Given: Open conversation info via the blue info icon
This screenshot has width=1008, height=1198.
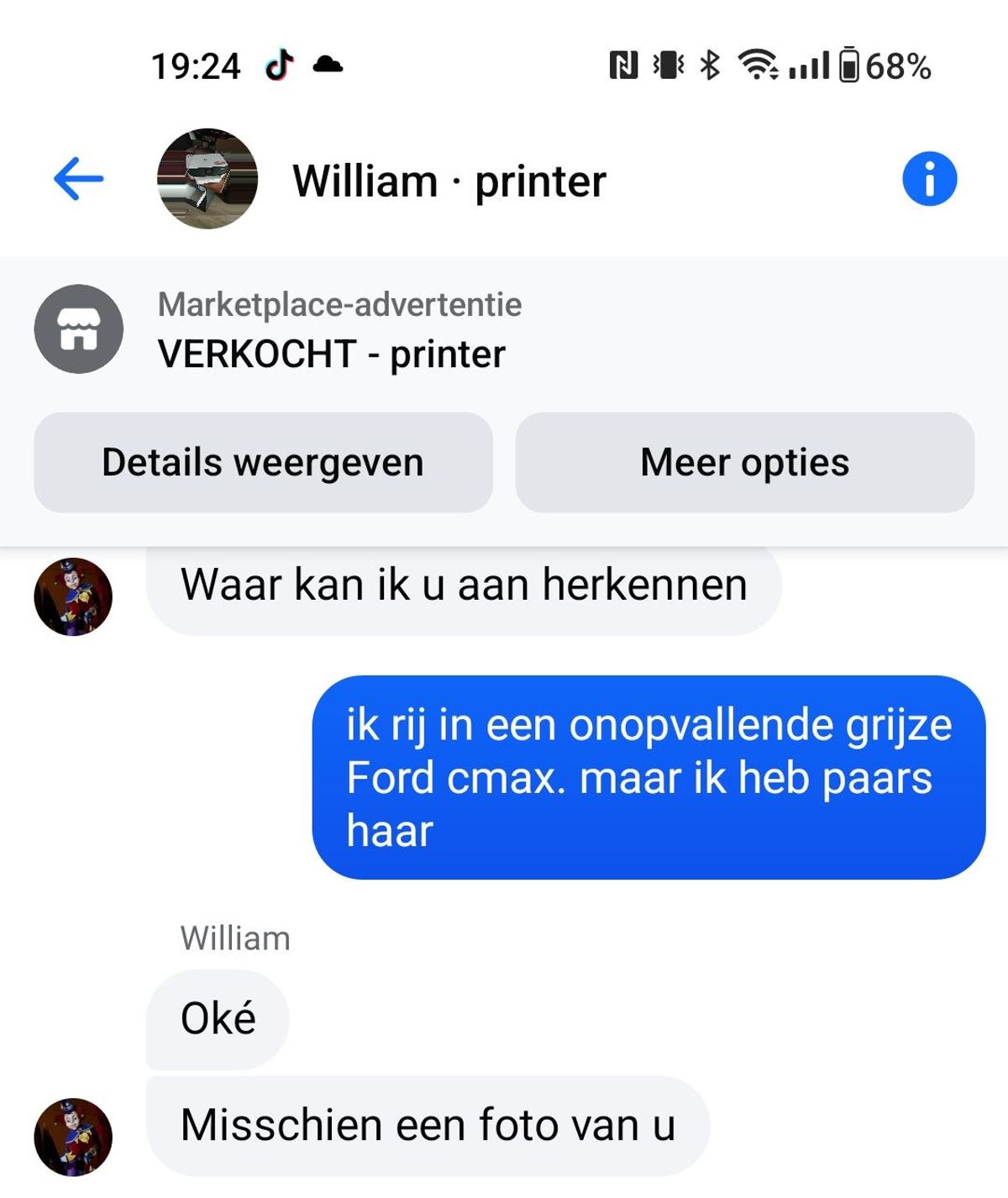Looking at the screenshot, I should [929, 179].
